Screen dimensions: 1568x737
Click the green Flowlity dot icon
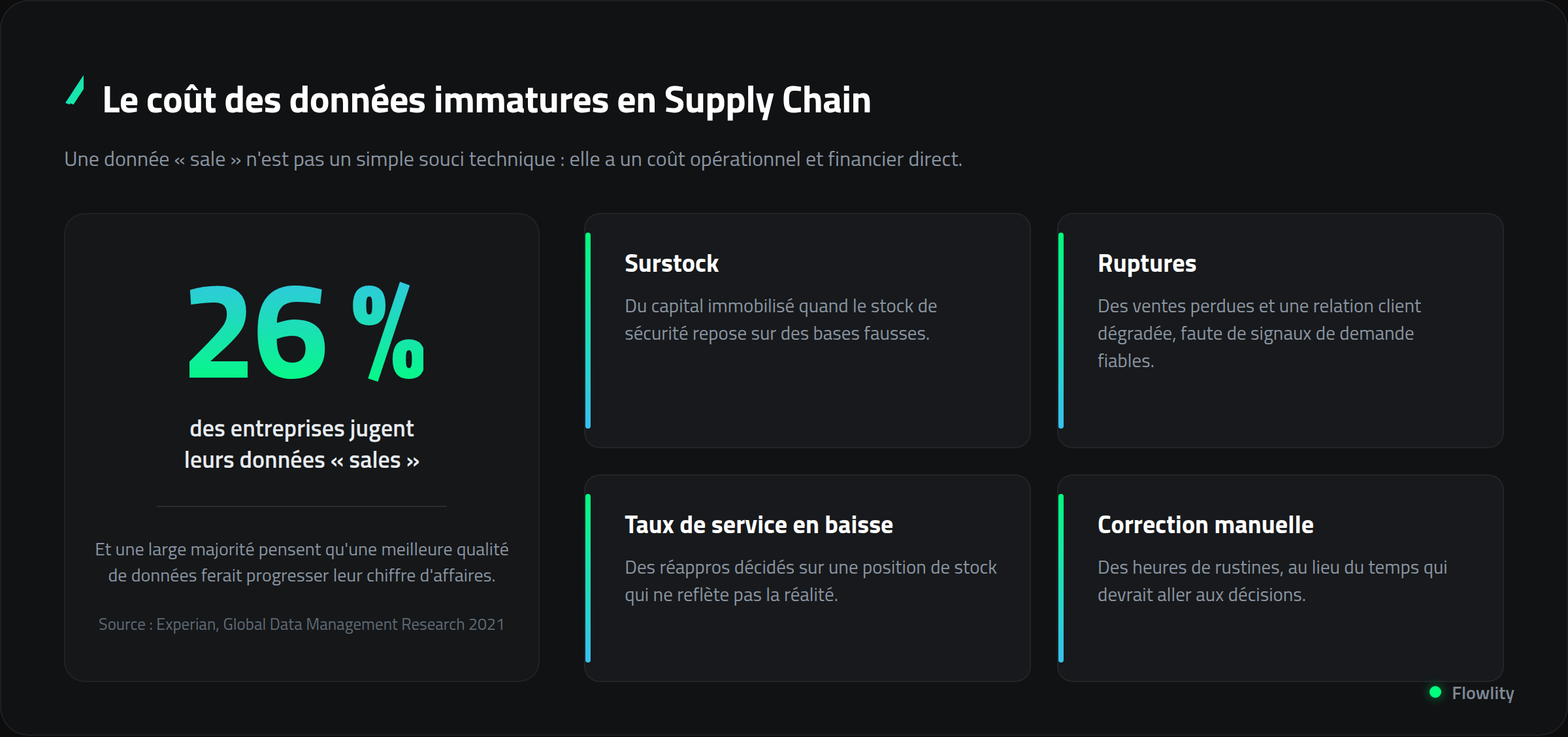pyautogui.click(x=1435, y=692)
